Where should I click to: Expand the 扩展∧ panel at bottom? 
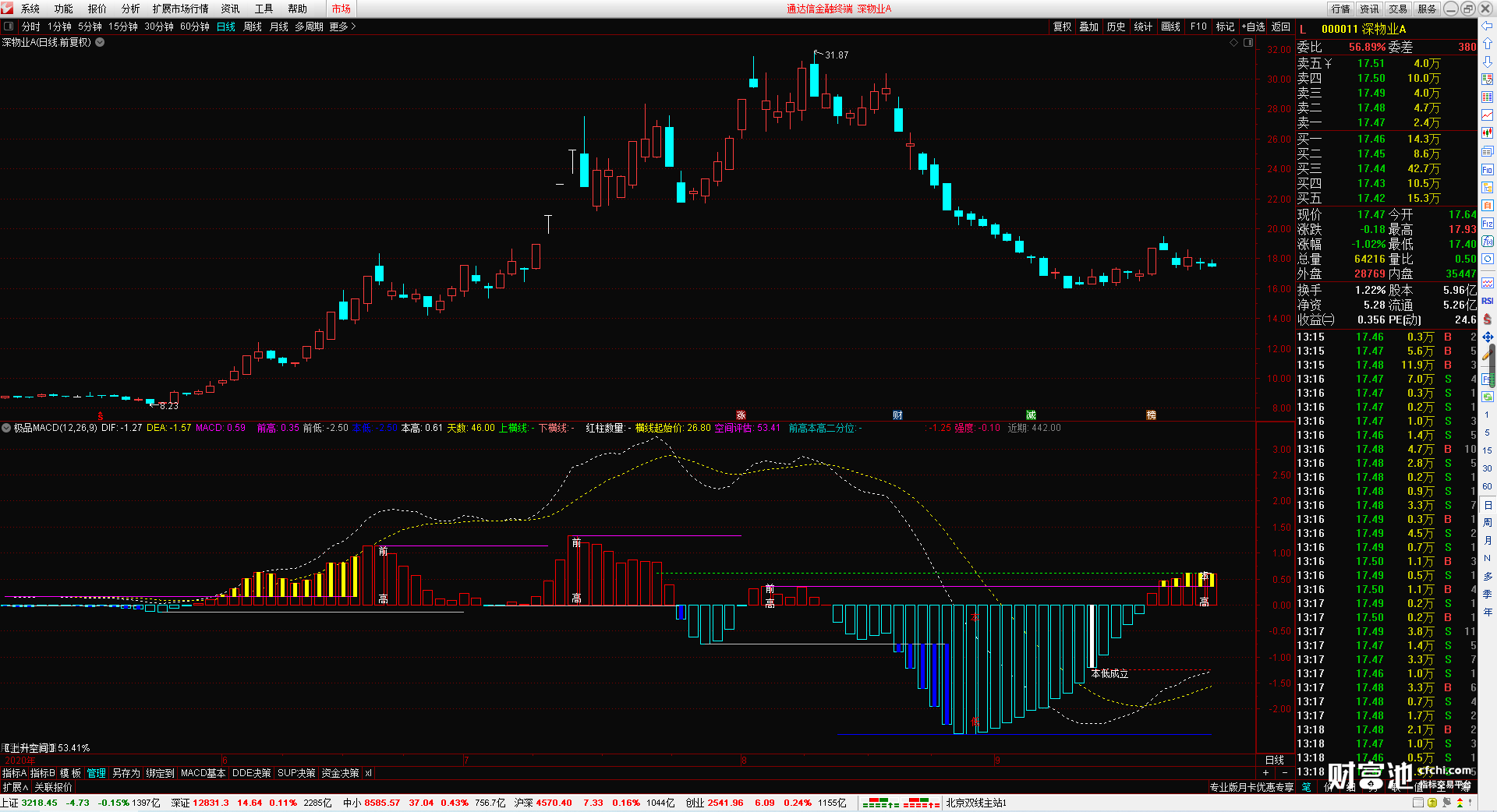pyautogui.click(x=15, y=787)
